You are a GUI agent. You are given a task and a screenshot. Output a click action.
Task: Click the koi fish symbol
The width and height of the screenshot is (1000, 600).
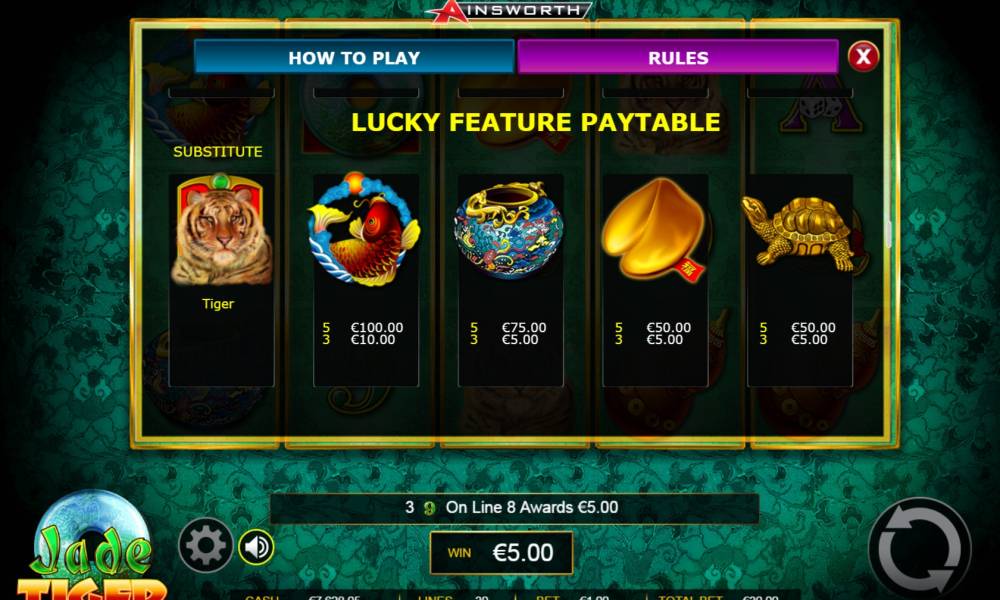(x=364, y=228)
